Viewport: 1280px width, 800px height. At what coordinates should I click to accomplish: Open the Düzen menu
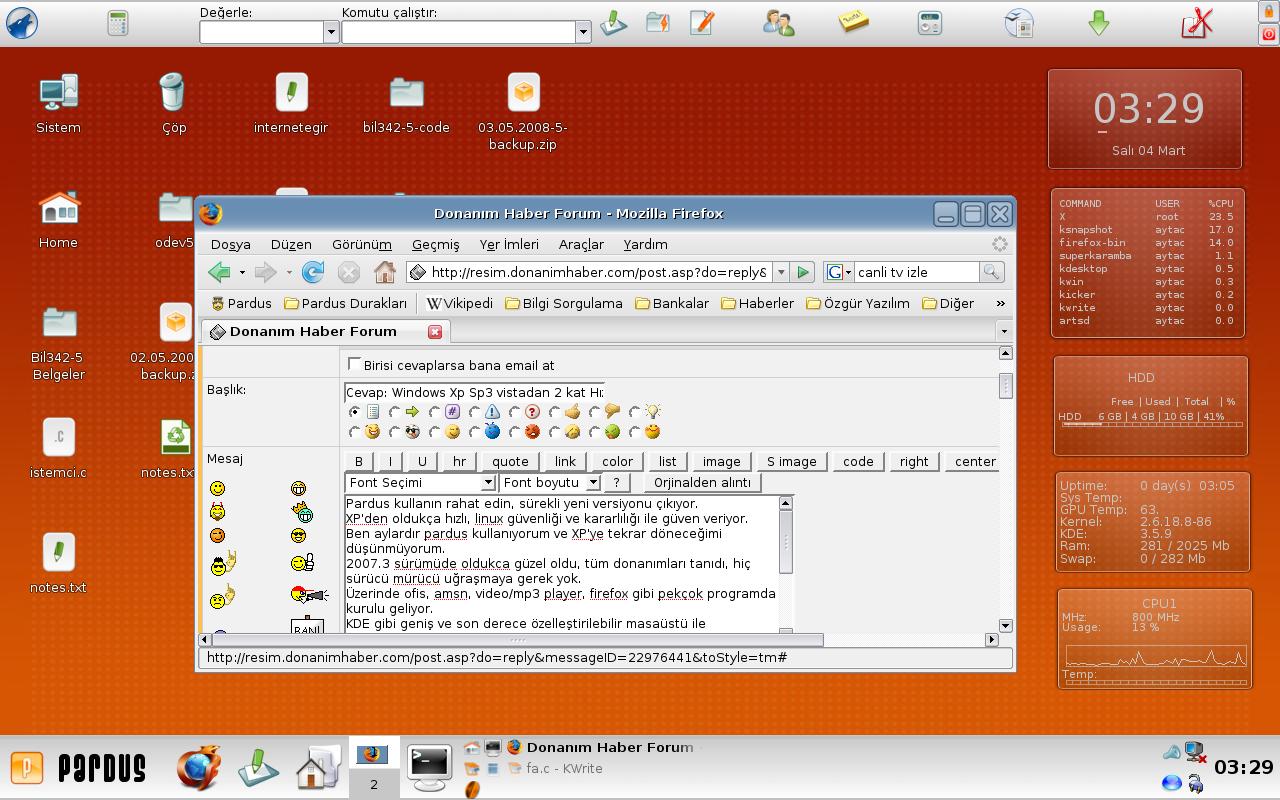pyautogui.click(x=291, y=244)
